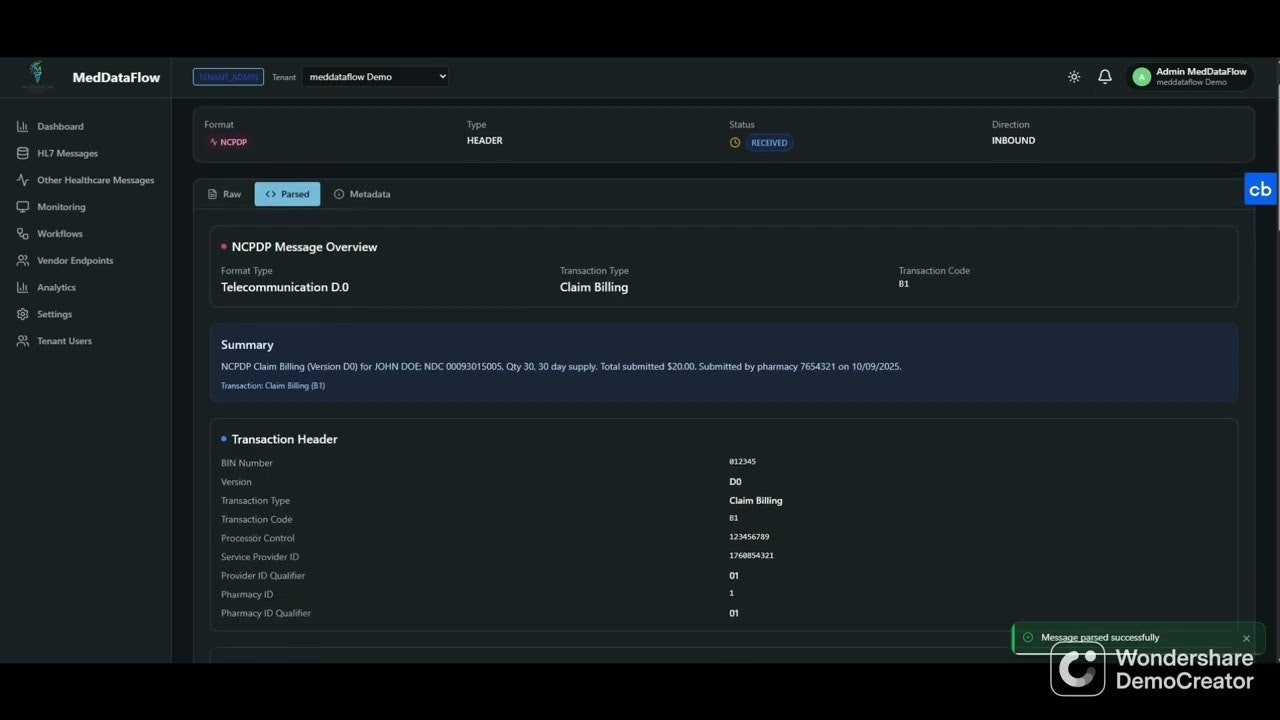Click the RECEIVED status badge
This screenshot has height=720, width=1280.
[x=769, y=143]
